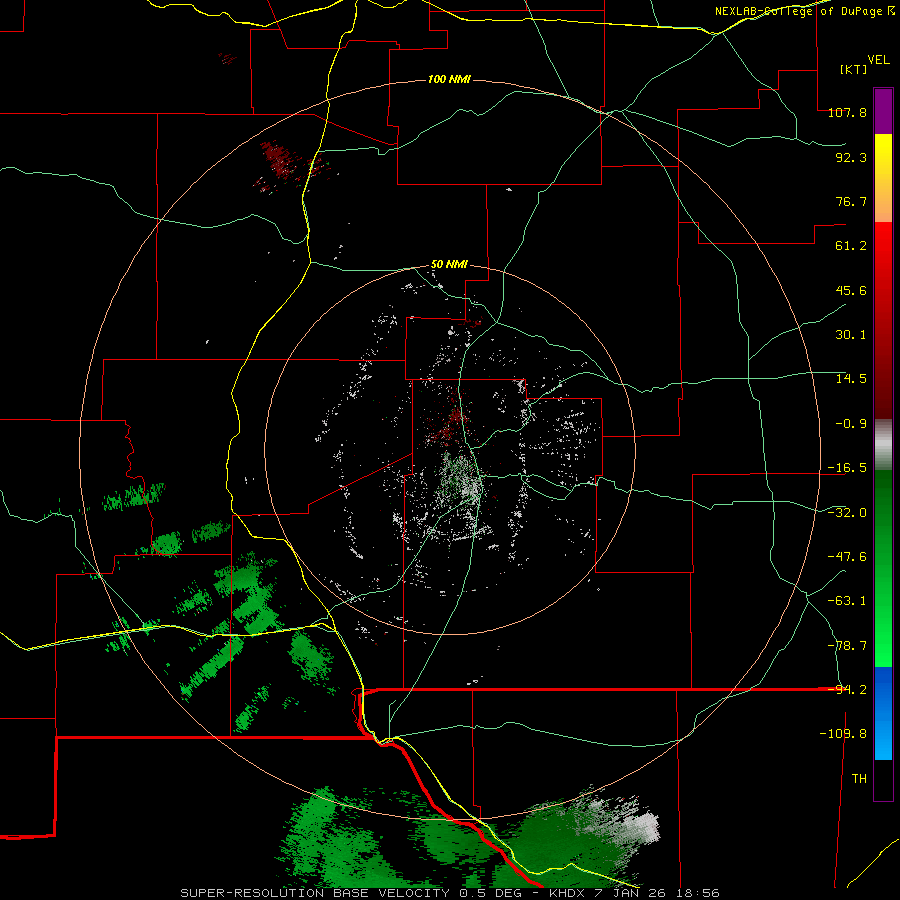Pick the gray segment of color bar
This screenshot has height=900, width=900.
(x=883, y=445)
